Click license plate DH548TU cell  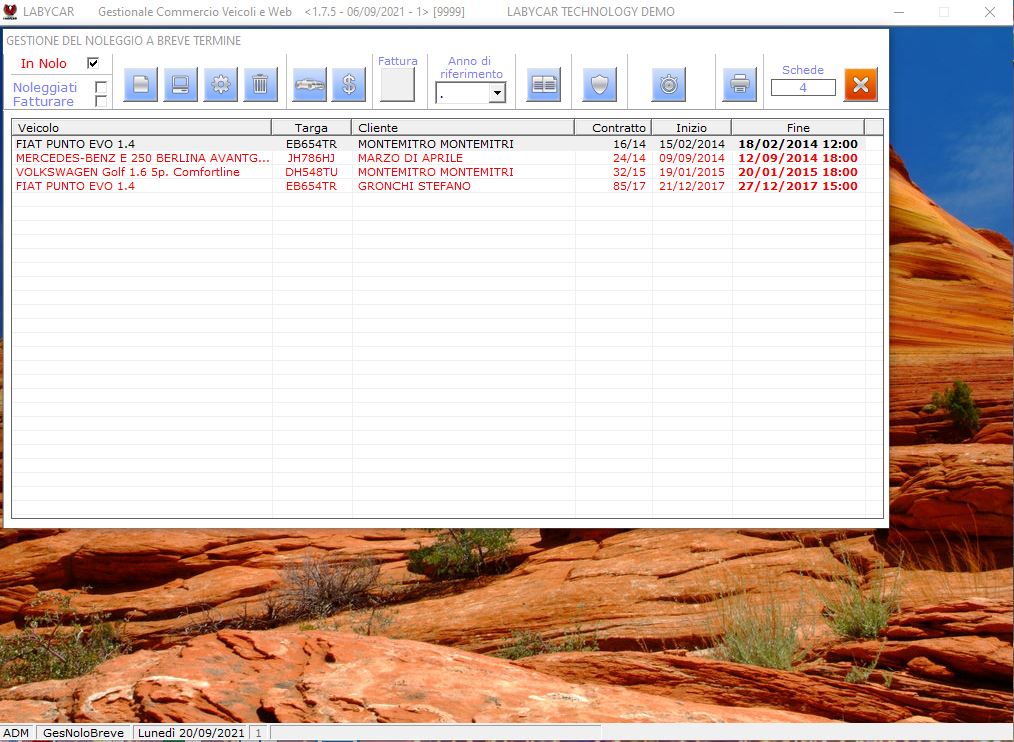point(311,172)
